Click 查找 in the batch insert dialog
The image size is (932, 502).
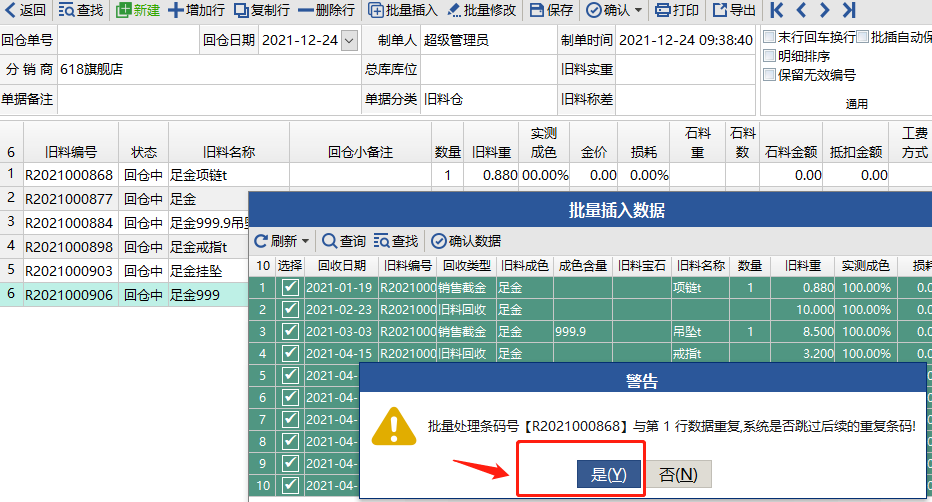(x=396, y=241)
